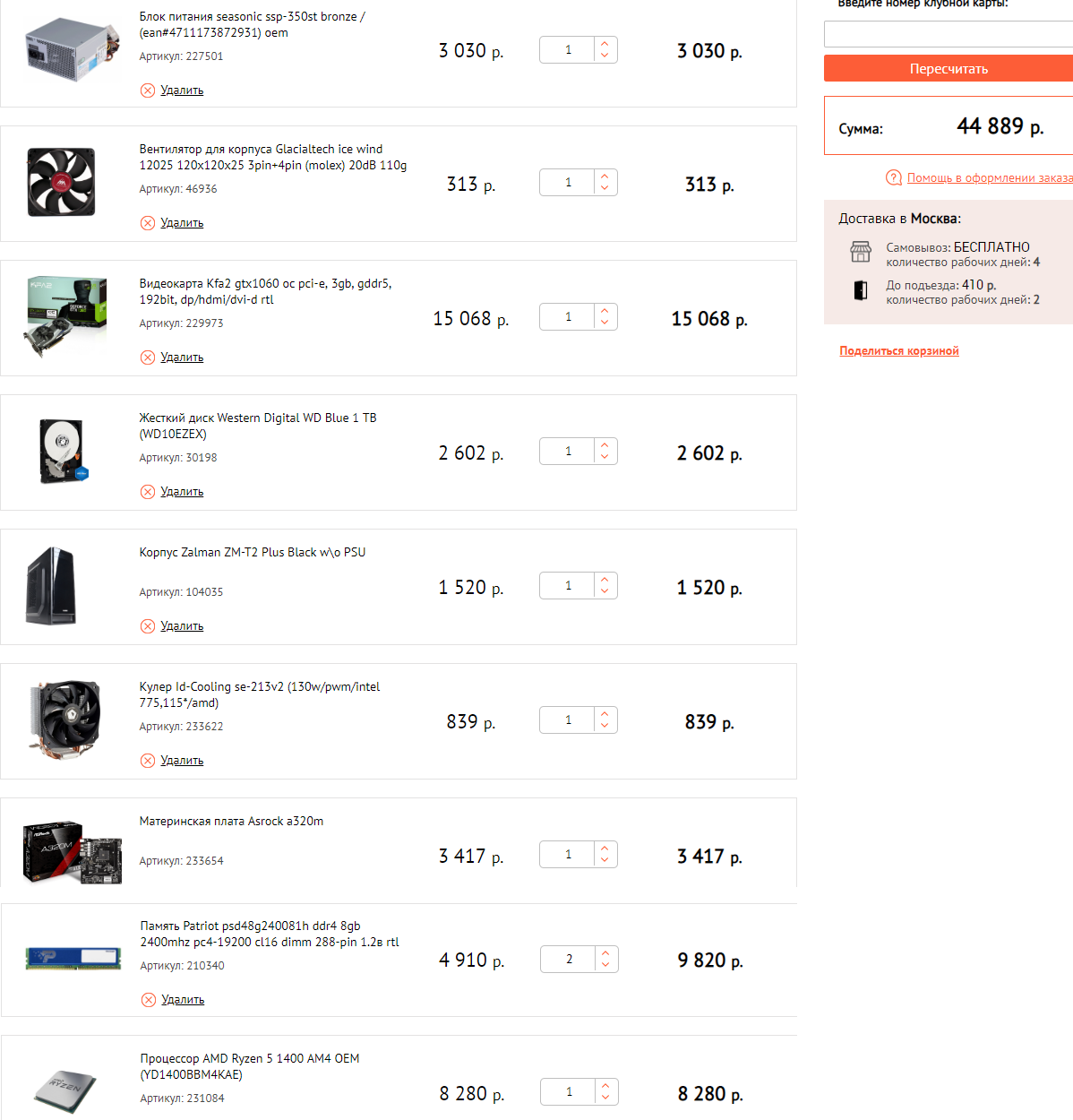Click the delete icon for Id-Cooling cooler

pos(148,761)
